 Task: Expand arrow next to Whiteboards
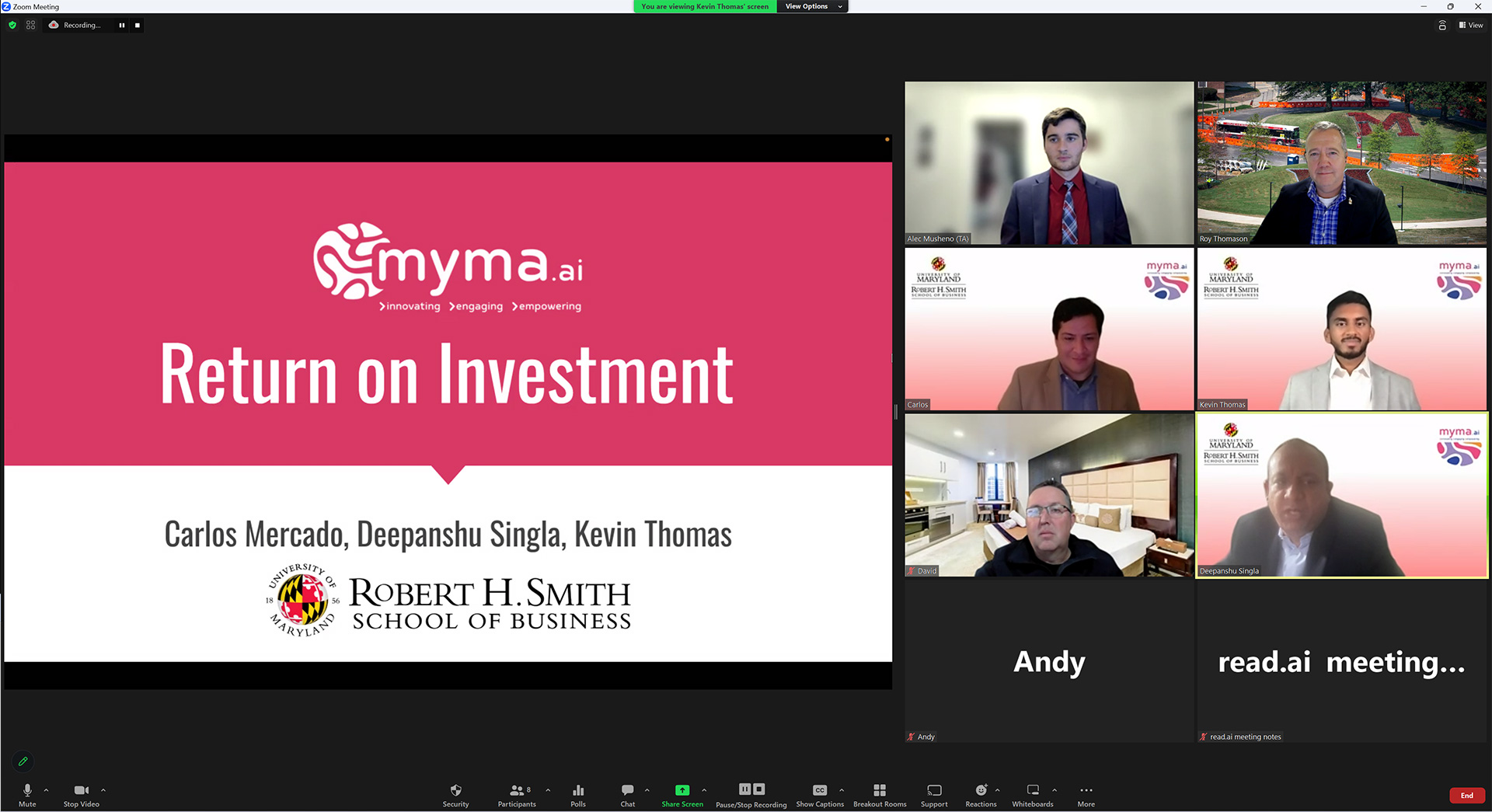[x=1055, y=790]
